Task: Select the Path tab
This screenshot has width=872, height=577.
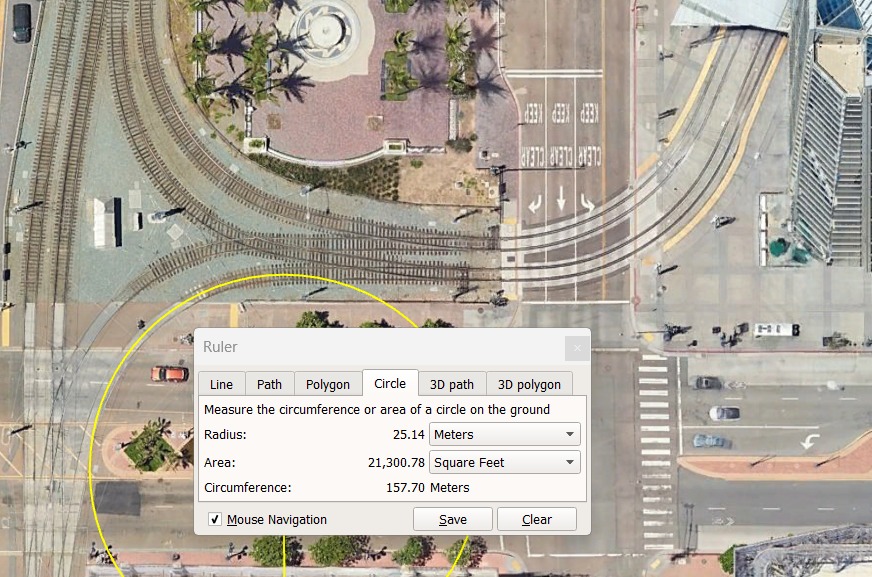Action: point(269,384)
